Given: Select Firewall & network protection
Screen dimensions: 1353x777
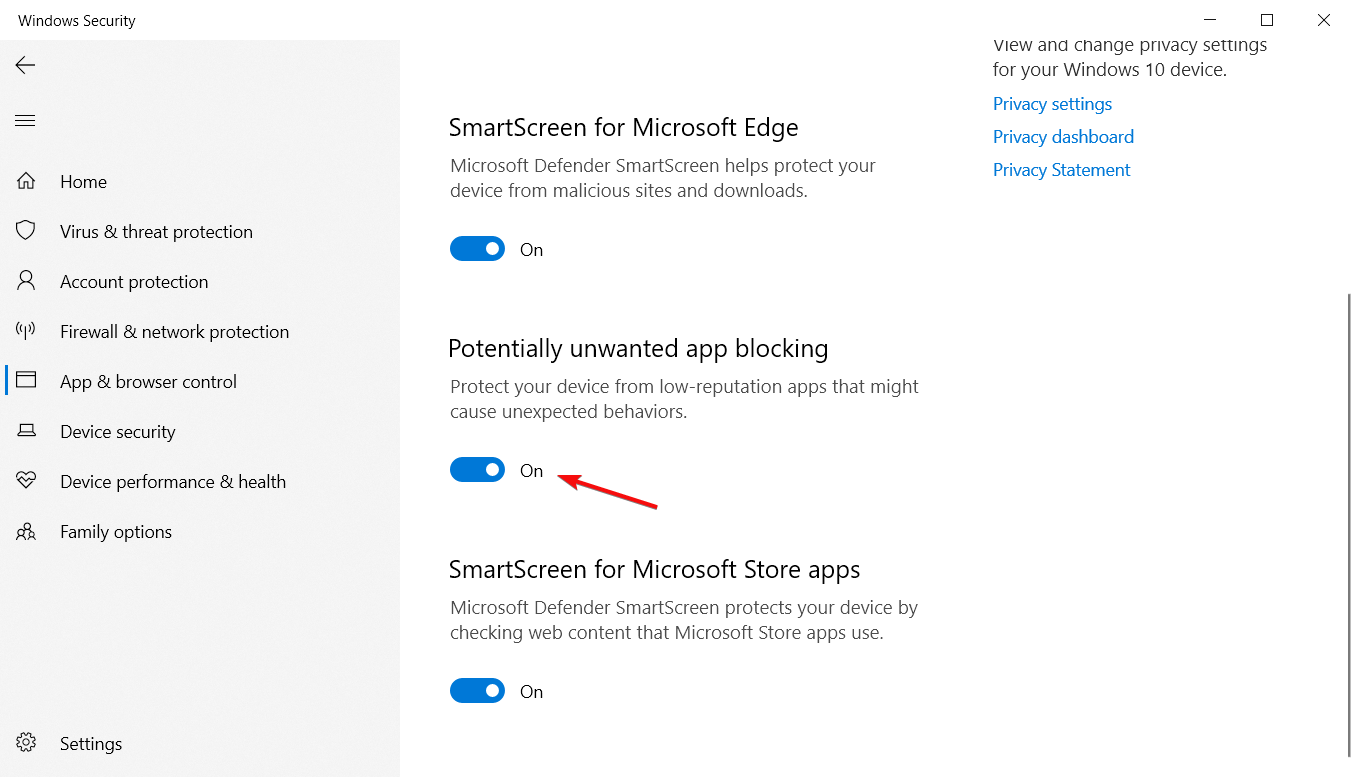Looking at the screenshot, I should [x=174, y=332].
